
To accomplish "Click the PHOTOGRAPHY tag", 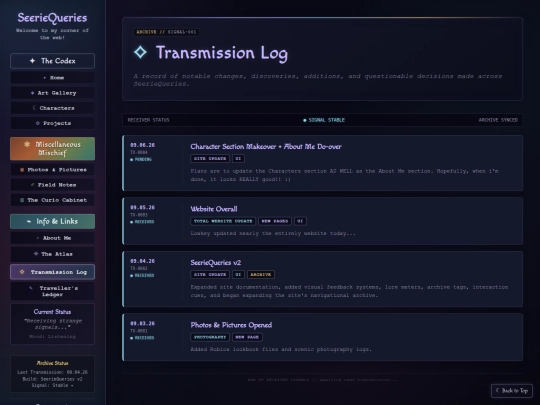I will click(210, 337).
